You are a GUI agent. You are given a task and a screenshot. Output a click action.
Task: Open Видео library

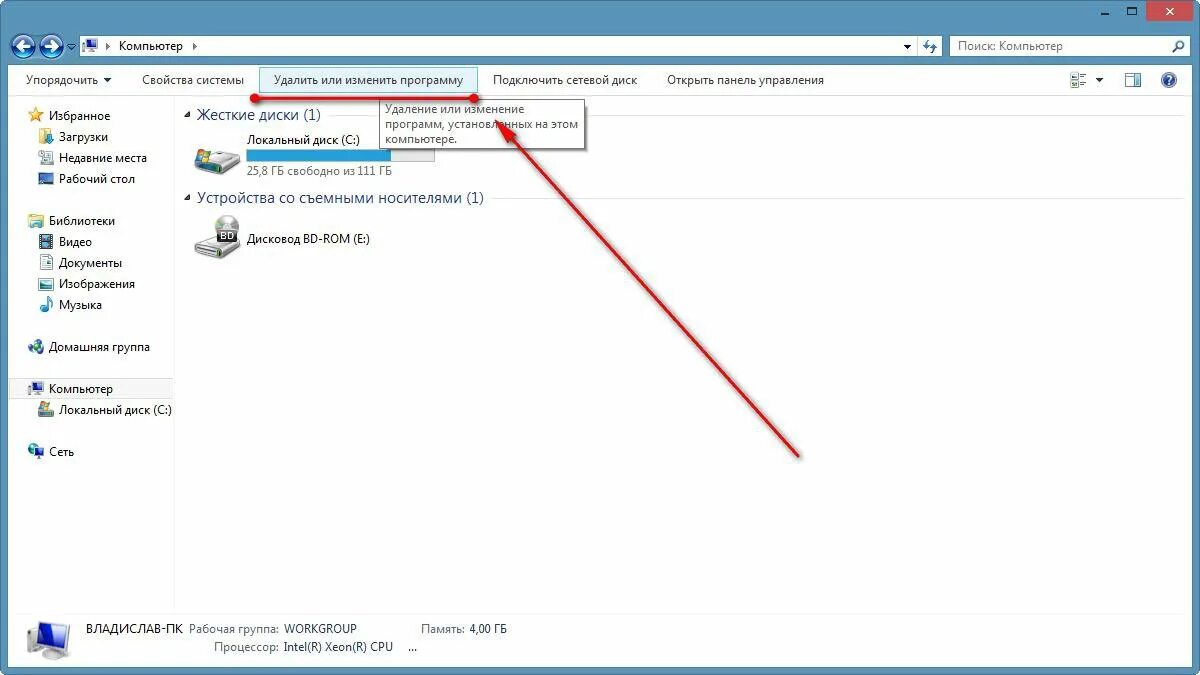click(75, 242)
